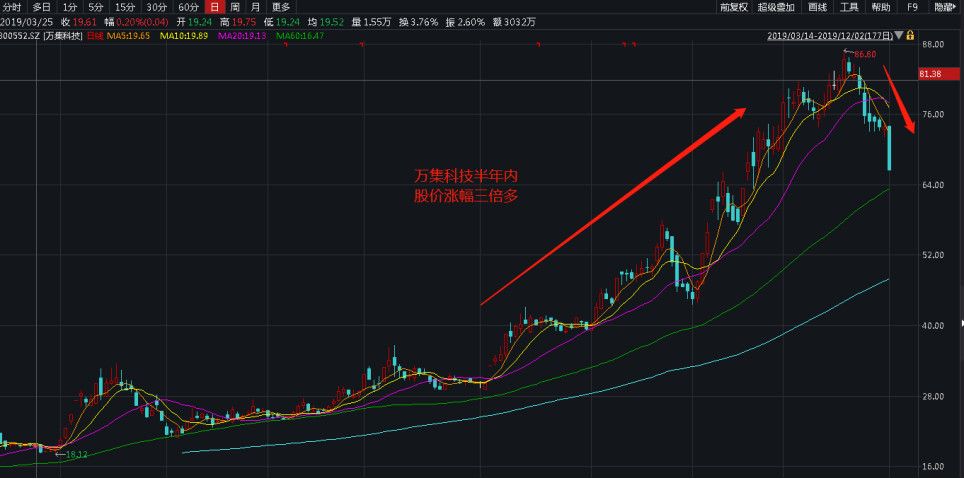Open the 帮助 help menu
The width and height of the screenshot is (964, 479).
pyautogui.click(x=880, y=7)
